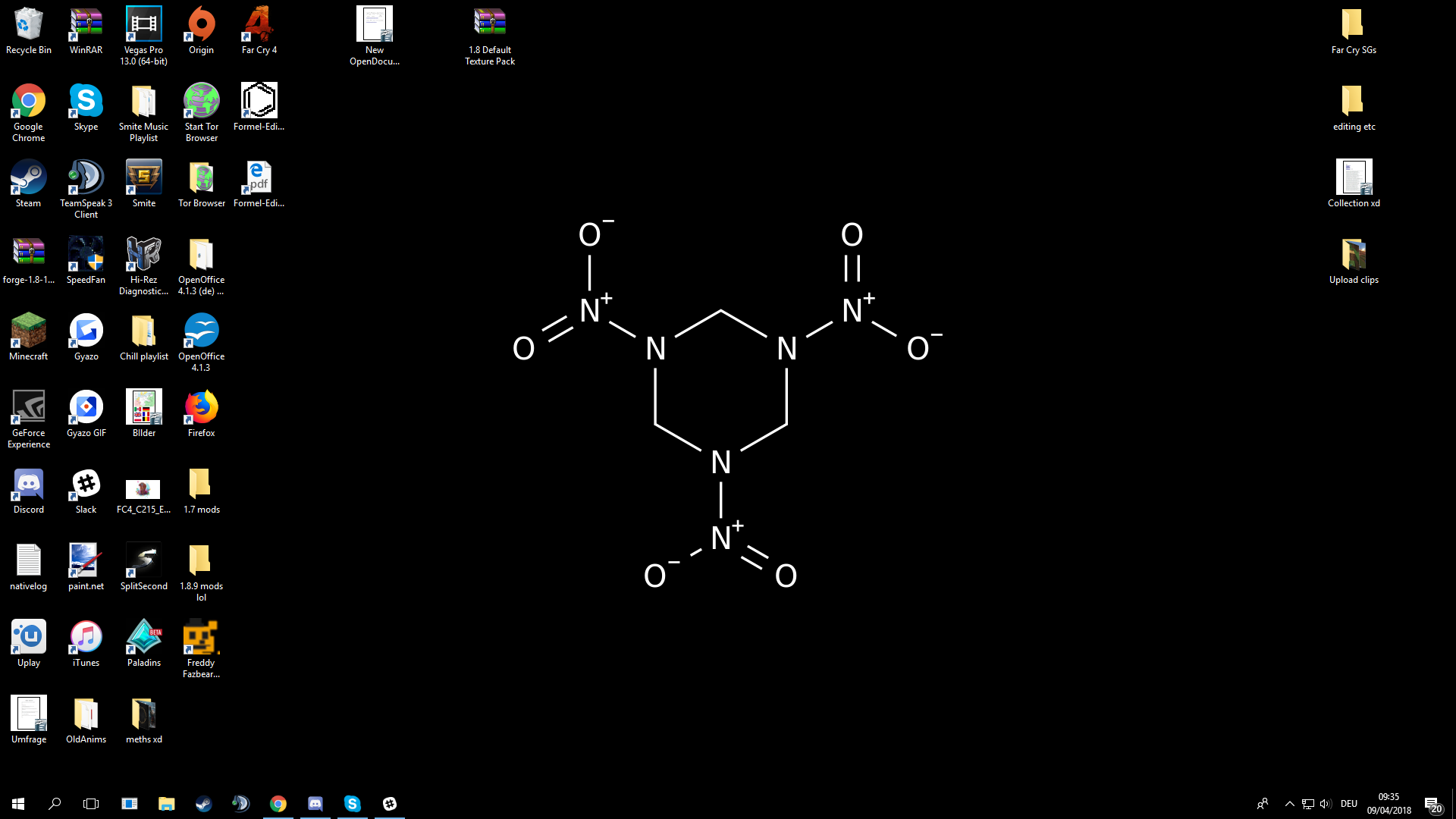Image resolution: width=1456 pixels, height=819 pixels.
Task: Open Task View from the taskbar
Action: coord(91,804)
